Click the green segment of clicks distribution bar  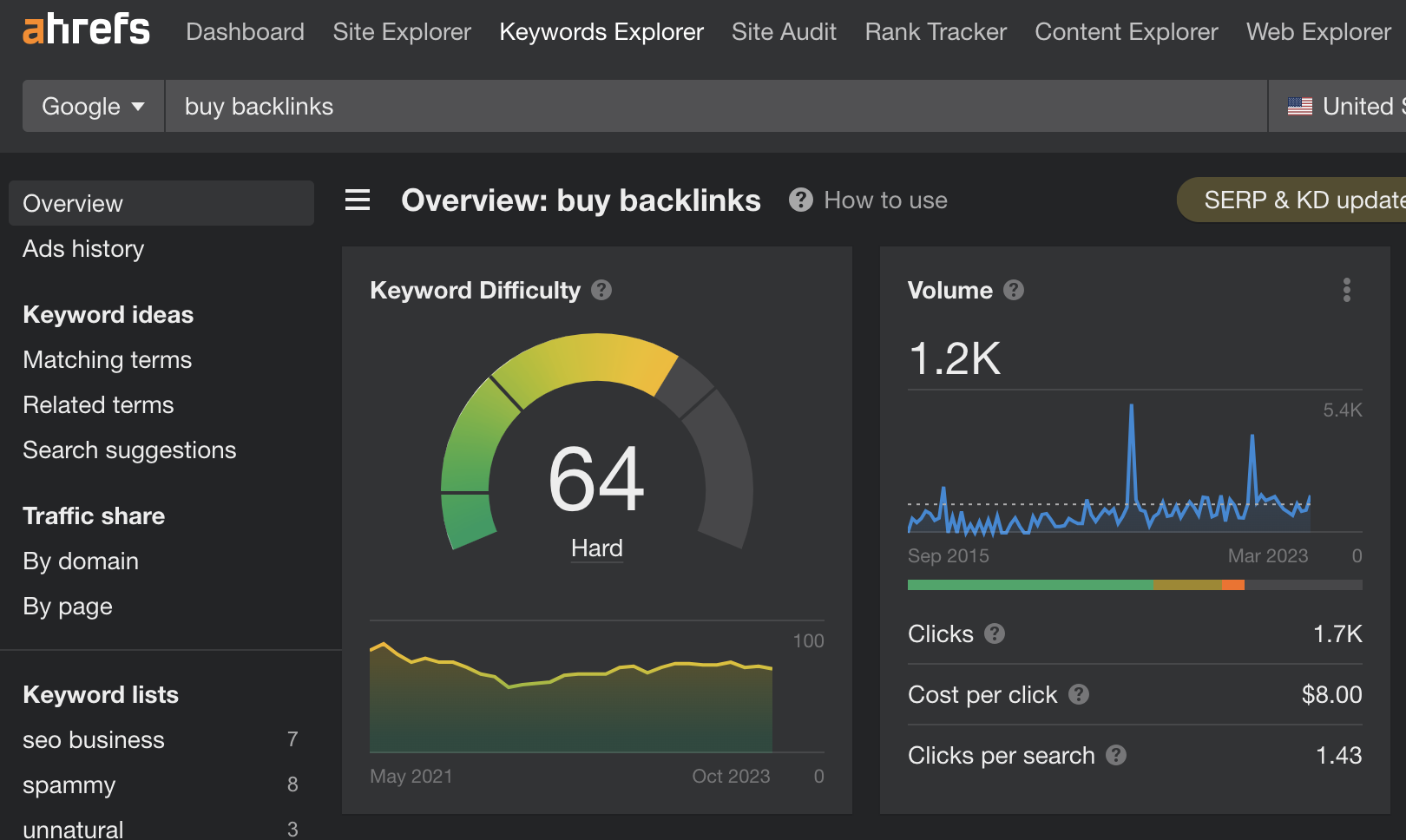(1030, 585)
